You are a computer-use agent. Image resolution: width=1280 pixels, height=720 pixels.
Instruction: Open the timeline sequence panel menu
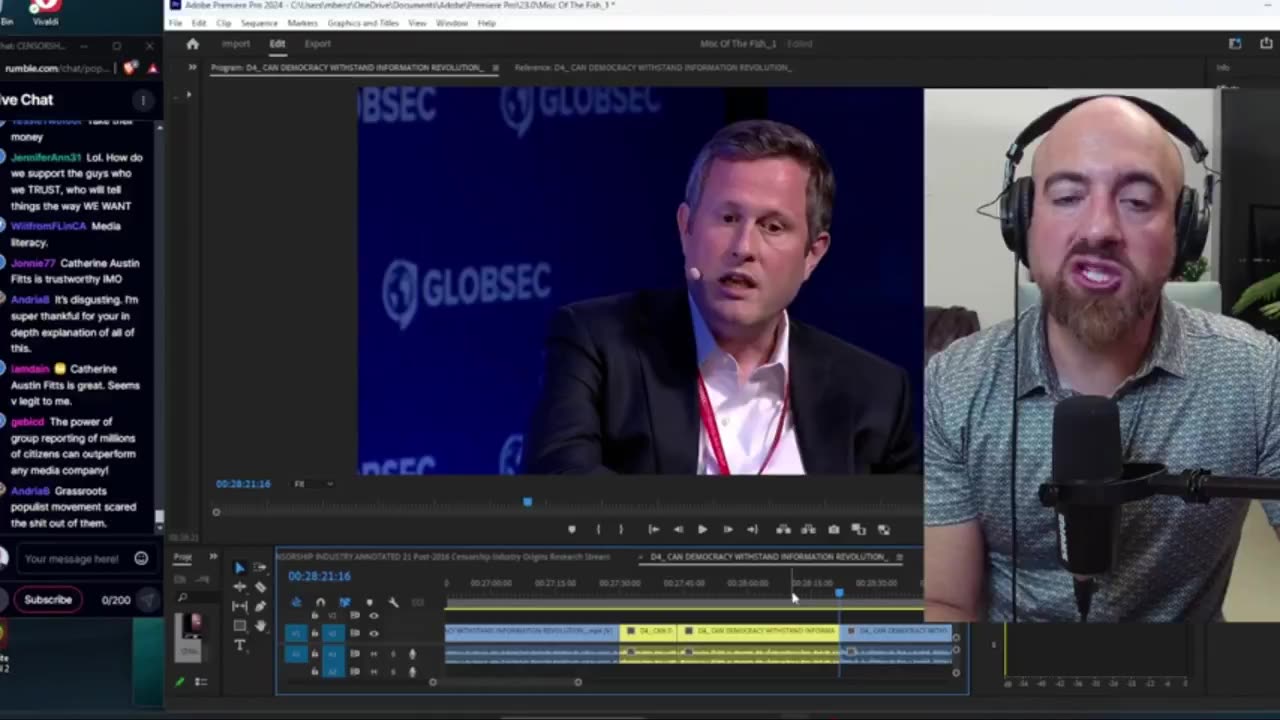click(x=899, y=557)
